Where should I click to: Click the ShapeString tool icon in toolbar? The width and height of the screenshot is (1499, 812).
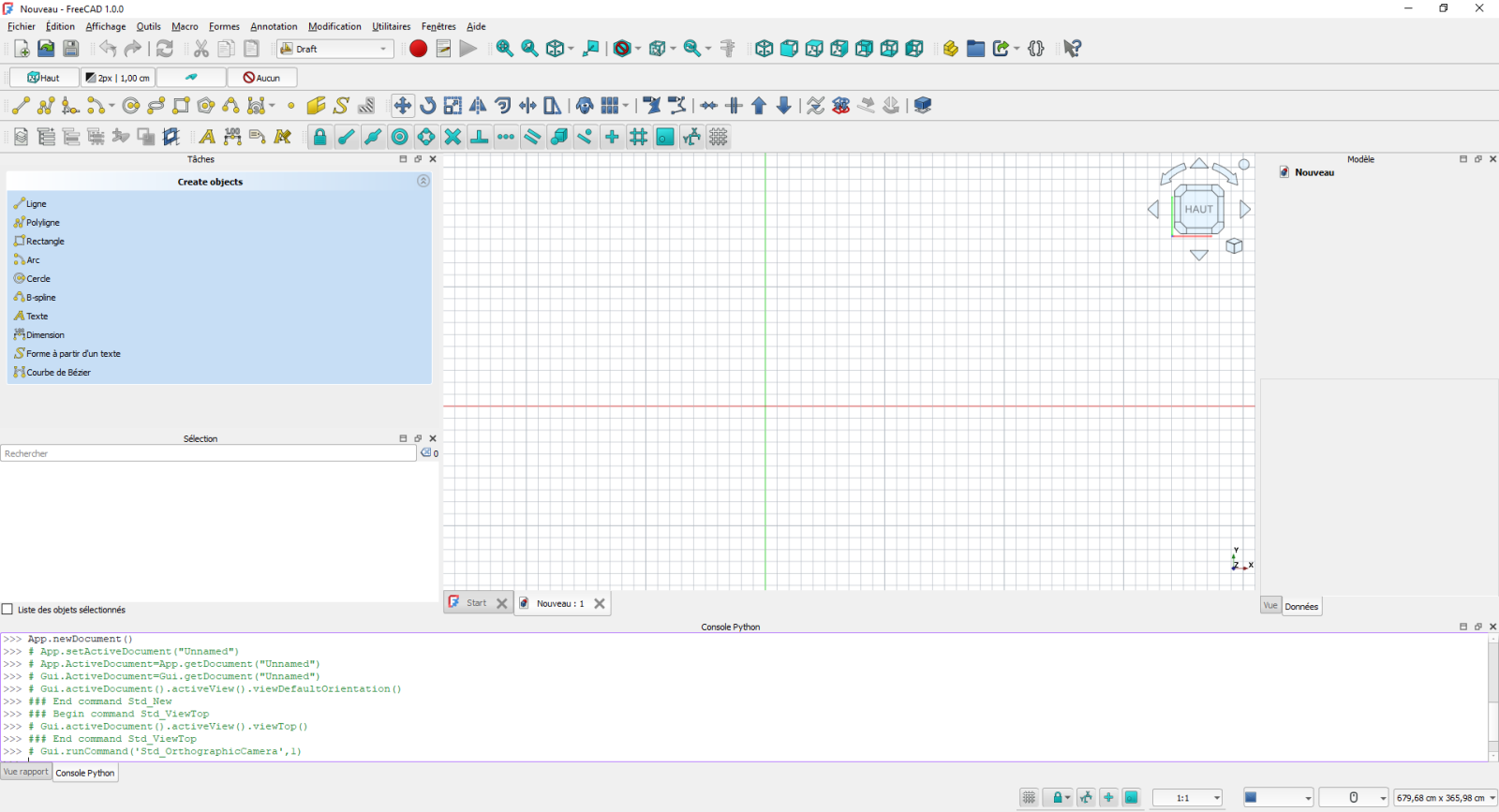click(341, 106)
